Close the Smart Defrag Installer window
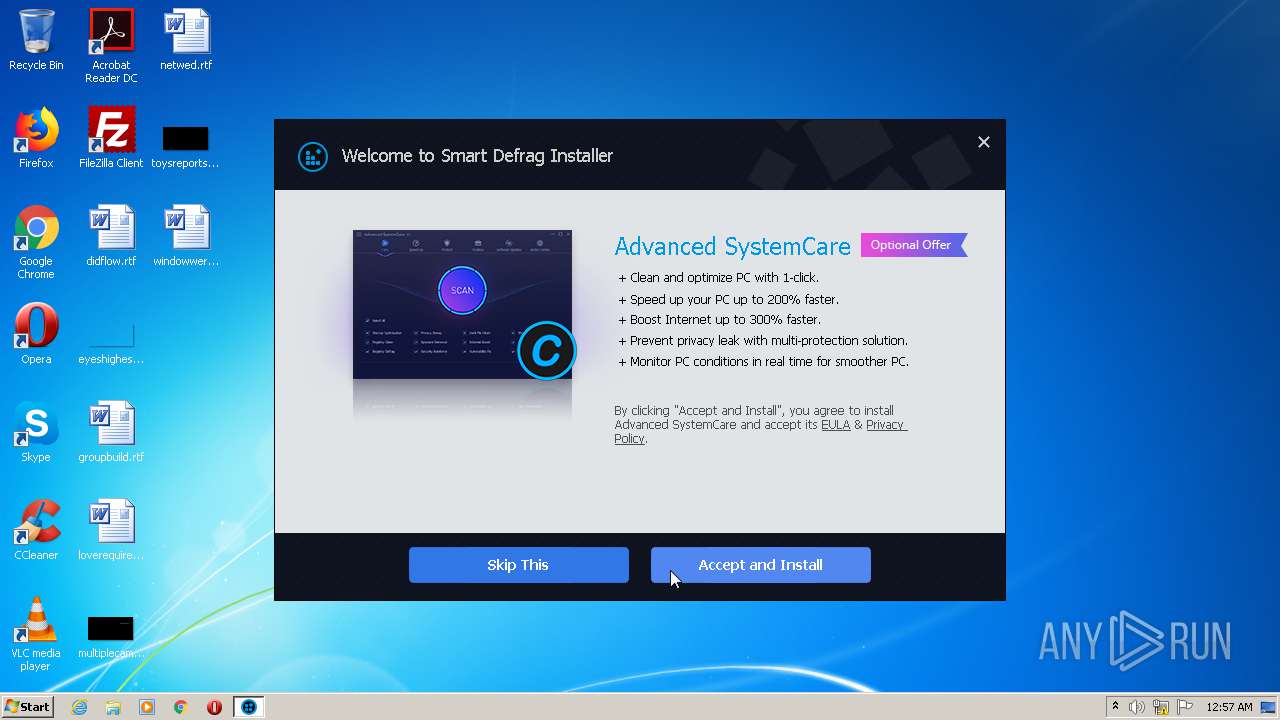Screen dimensions: 1280x720 [x=984, y=142]
